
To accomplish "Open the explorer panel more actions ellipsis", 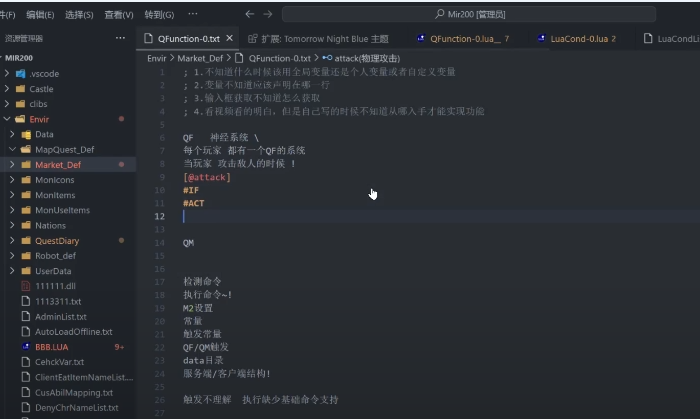I will coord(119,38).
